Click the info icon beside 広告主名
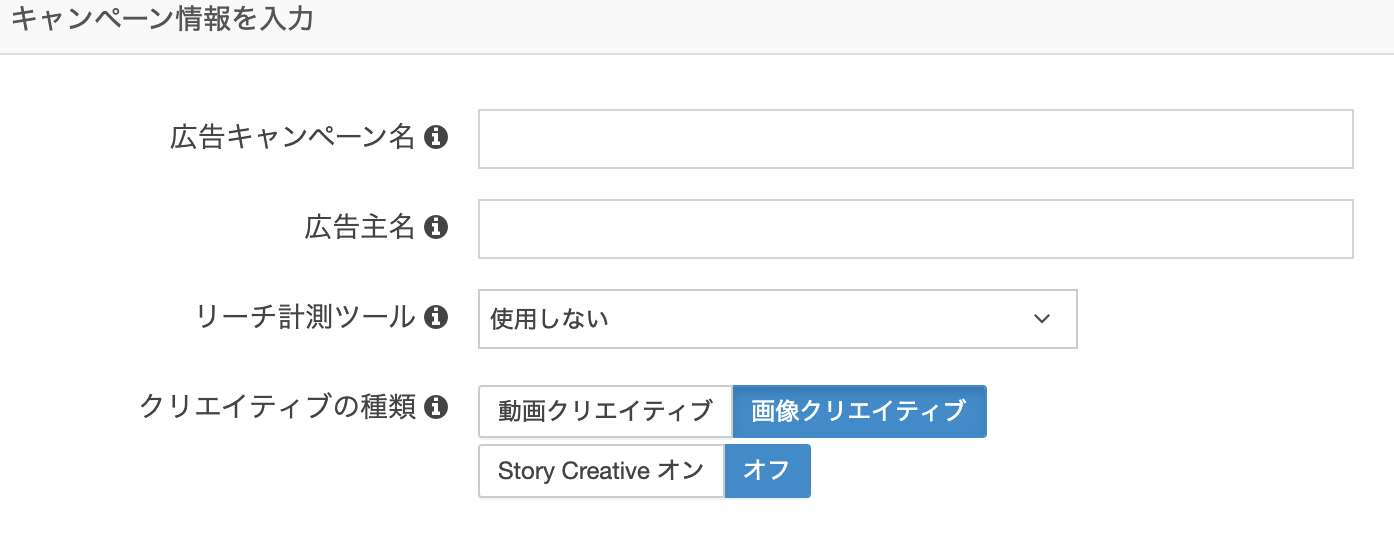Viewport: 1394px width, 540px height. tap(435, 228)
